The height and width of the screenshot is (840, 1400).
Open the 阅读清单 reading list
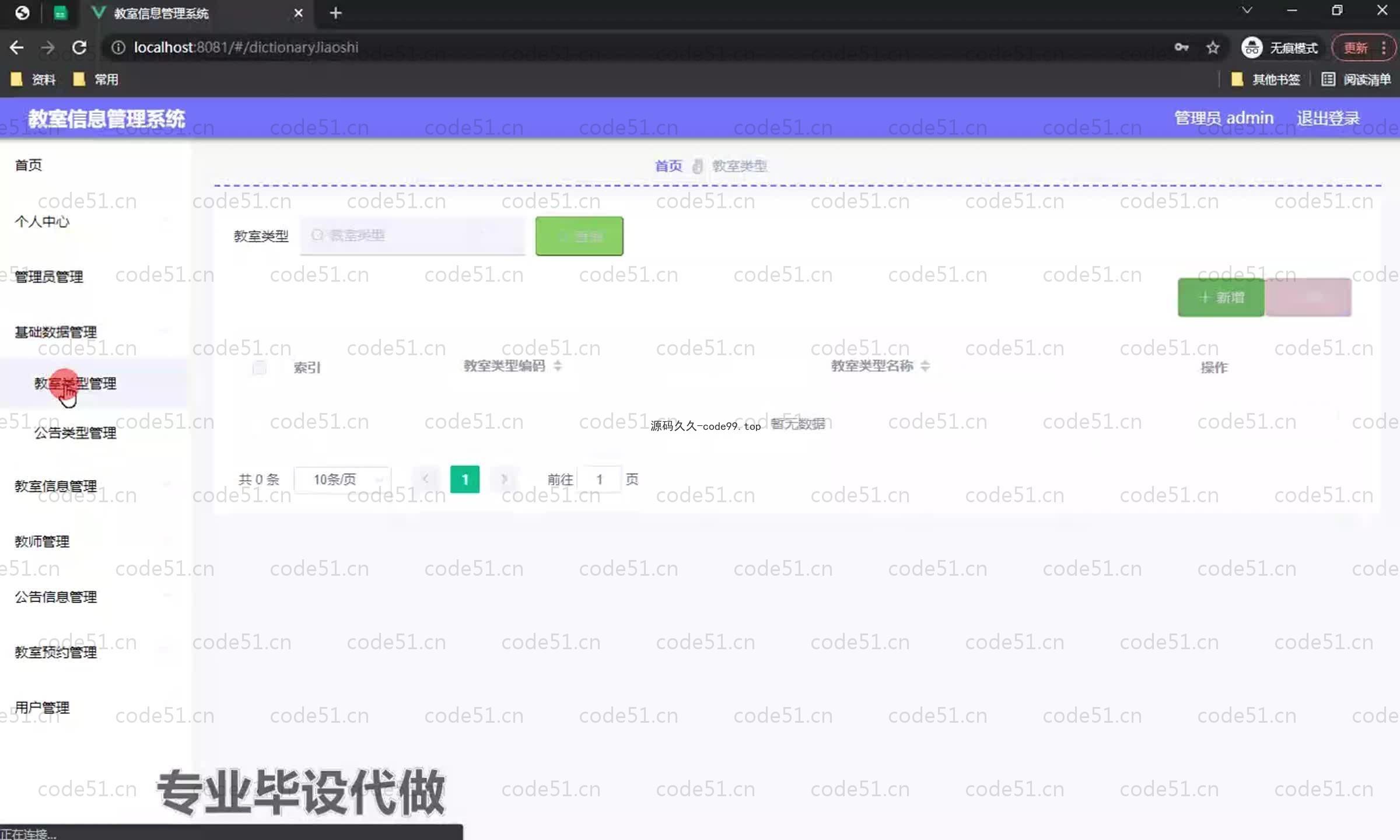coord(1356,79)
